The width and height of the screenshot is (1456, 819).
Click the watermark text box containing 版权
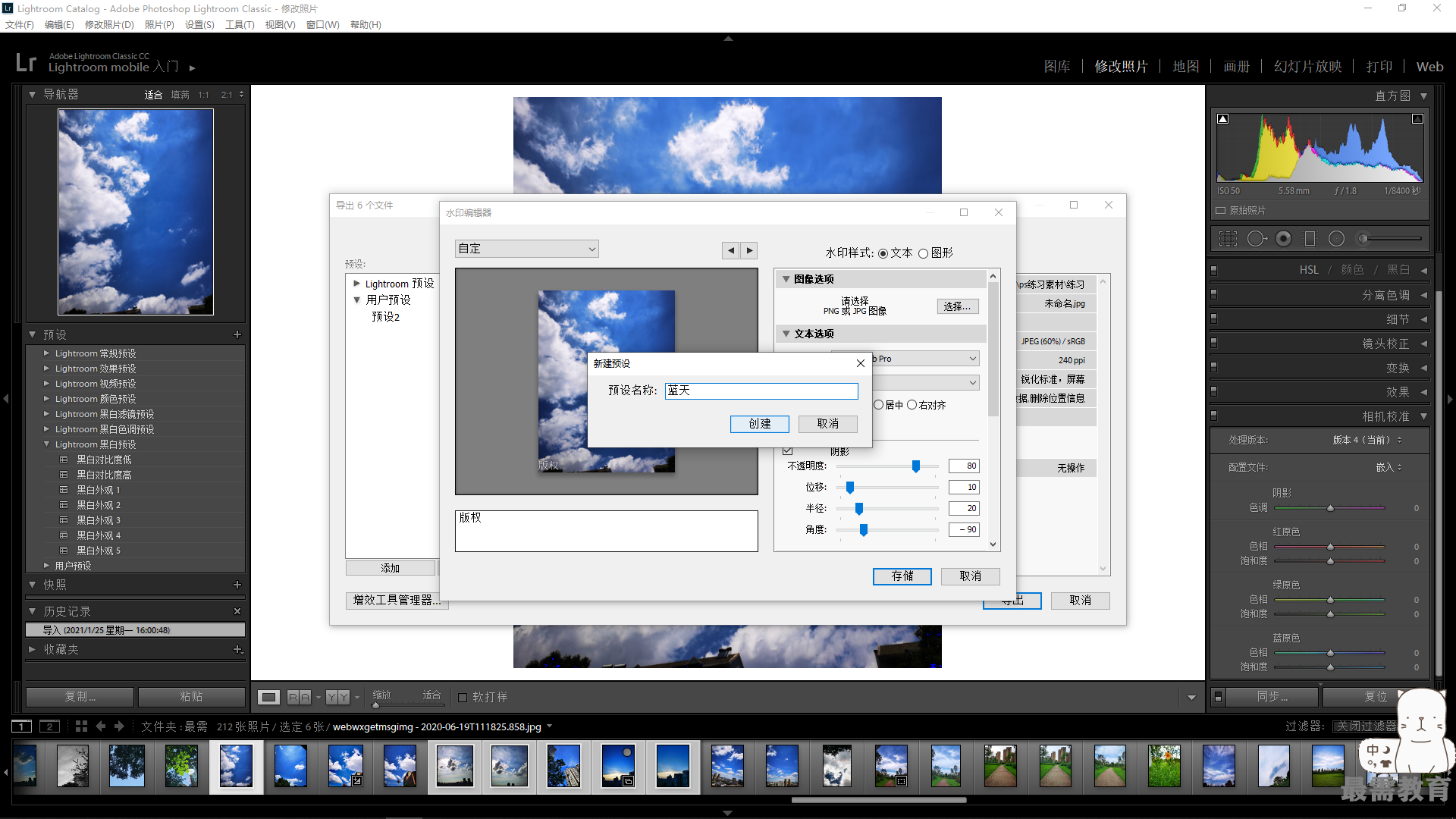click(607, 531)
